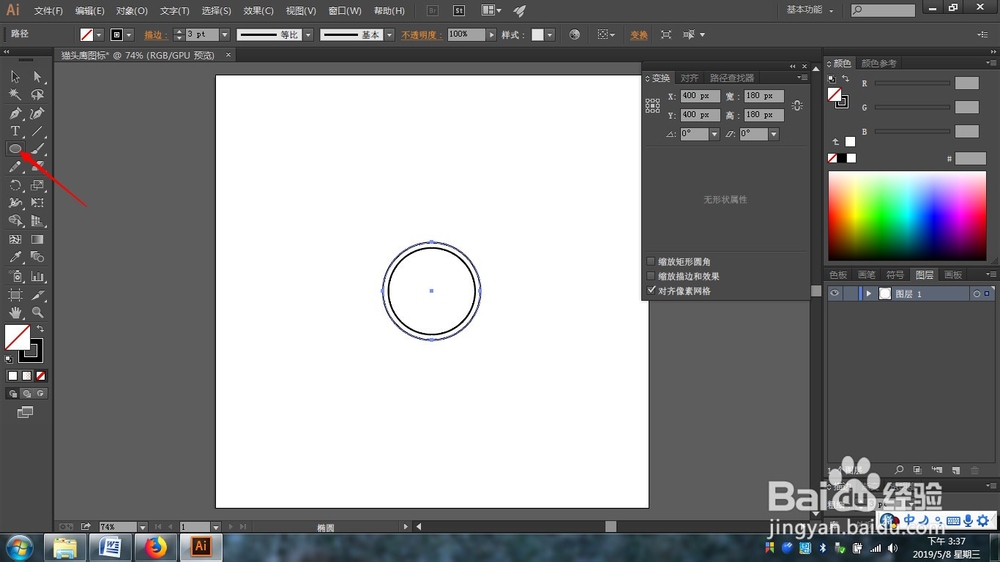
Task: Enable 缩放矩形圆角 checkbox
Action: pos(651,262)
